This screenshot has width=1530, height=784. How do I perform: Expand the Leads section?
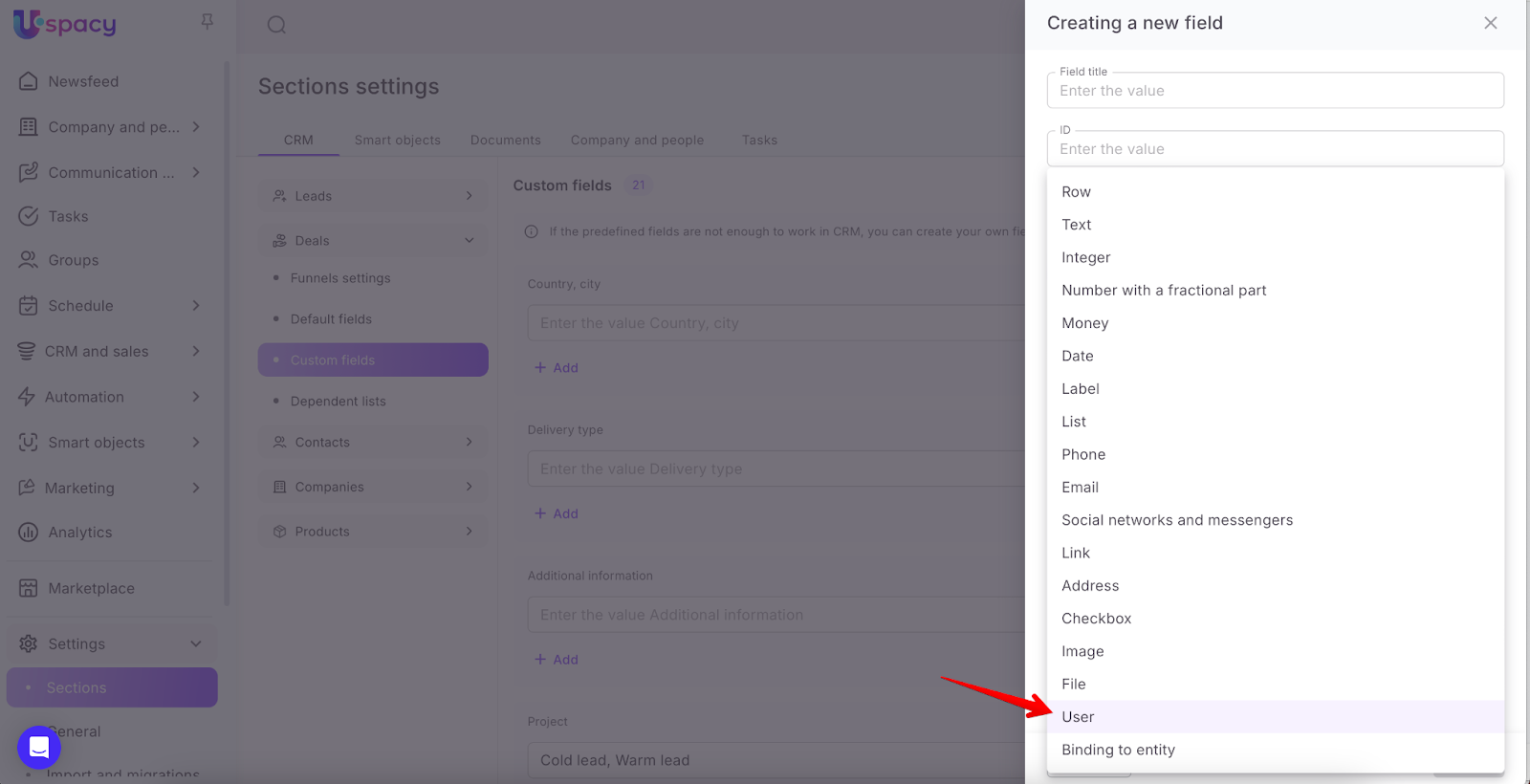[372, 196]
